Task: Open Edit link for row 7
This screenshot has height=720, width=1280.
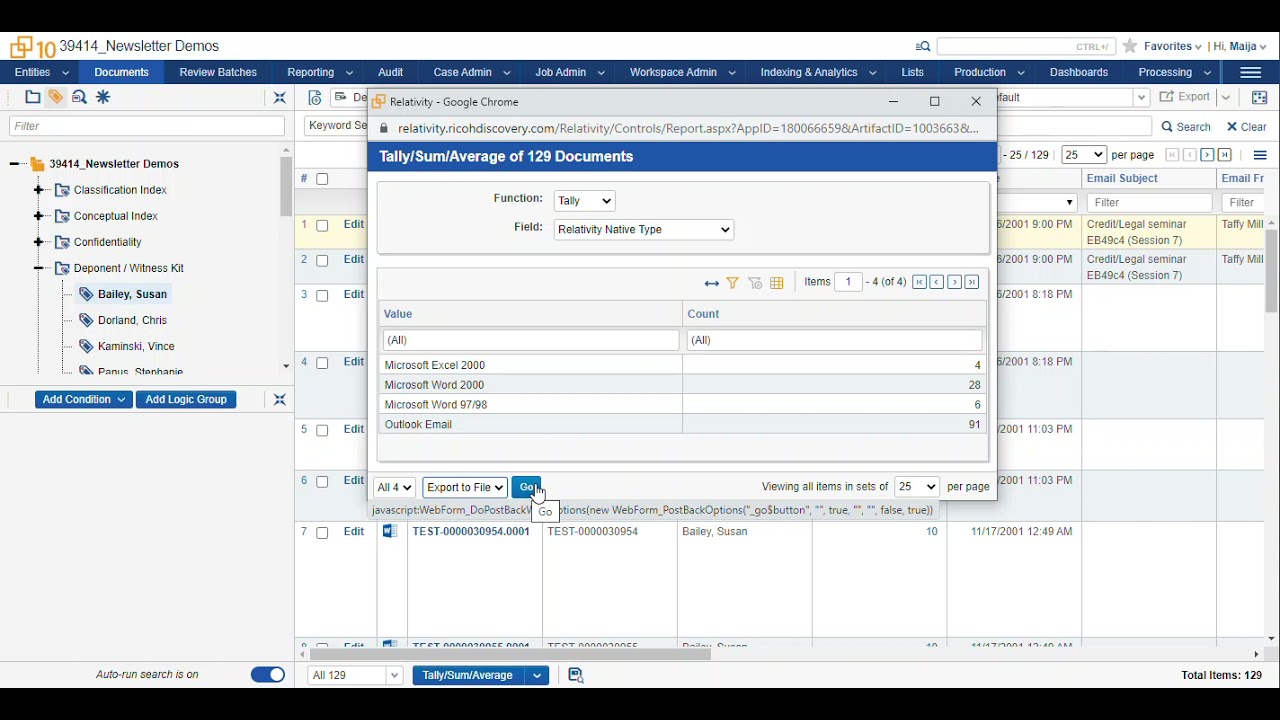Action: 354,532
